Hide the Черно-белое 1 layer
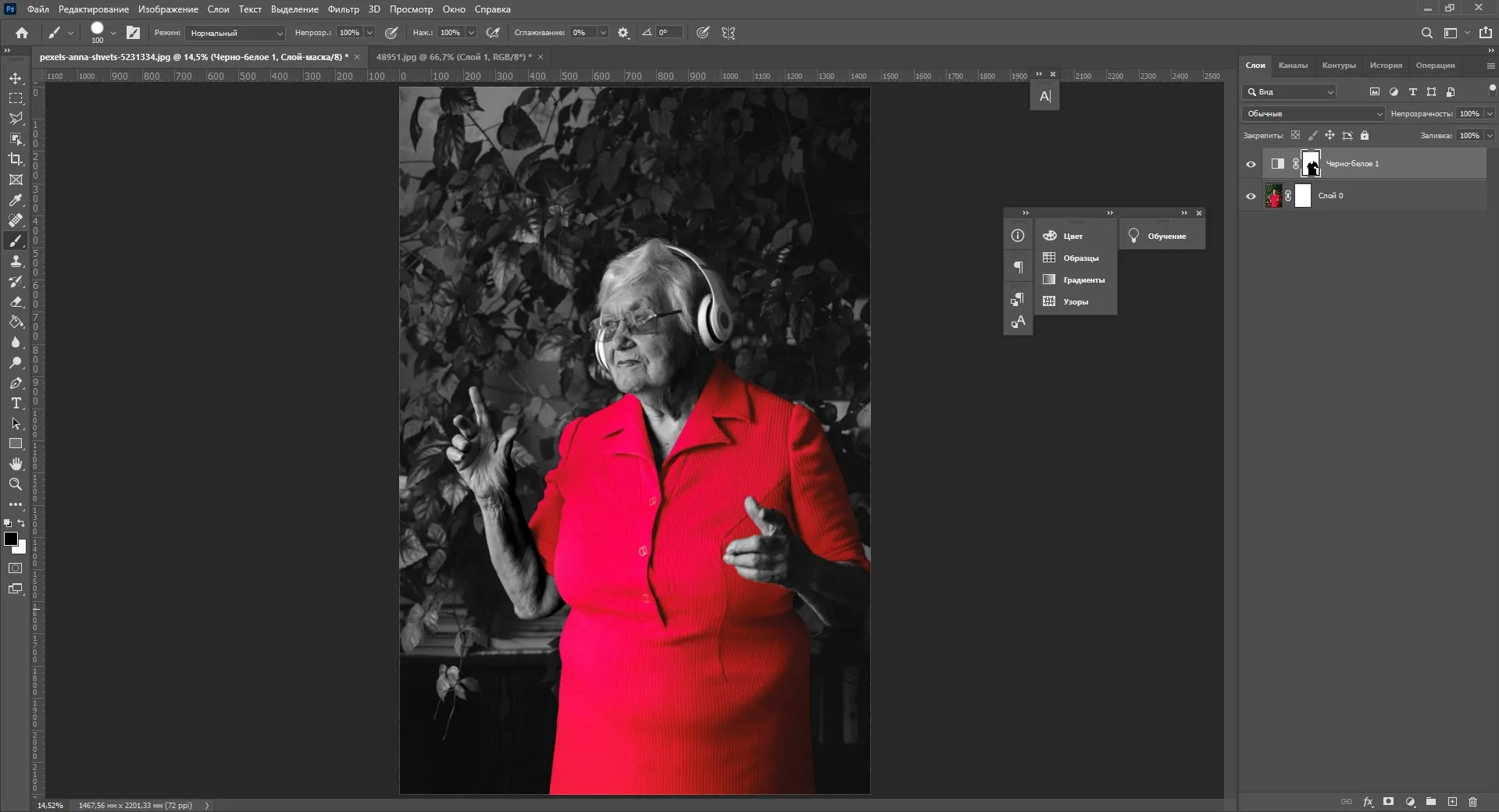The height and width of the screenshot is (812, 1499). coord(1251,164)
